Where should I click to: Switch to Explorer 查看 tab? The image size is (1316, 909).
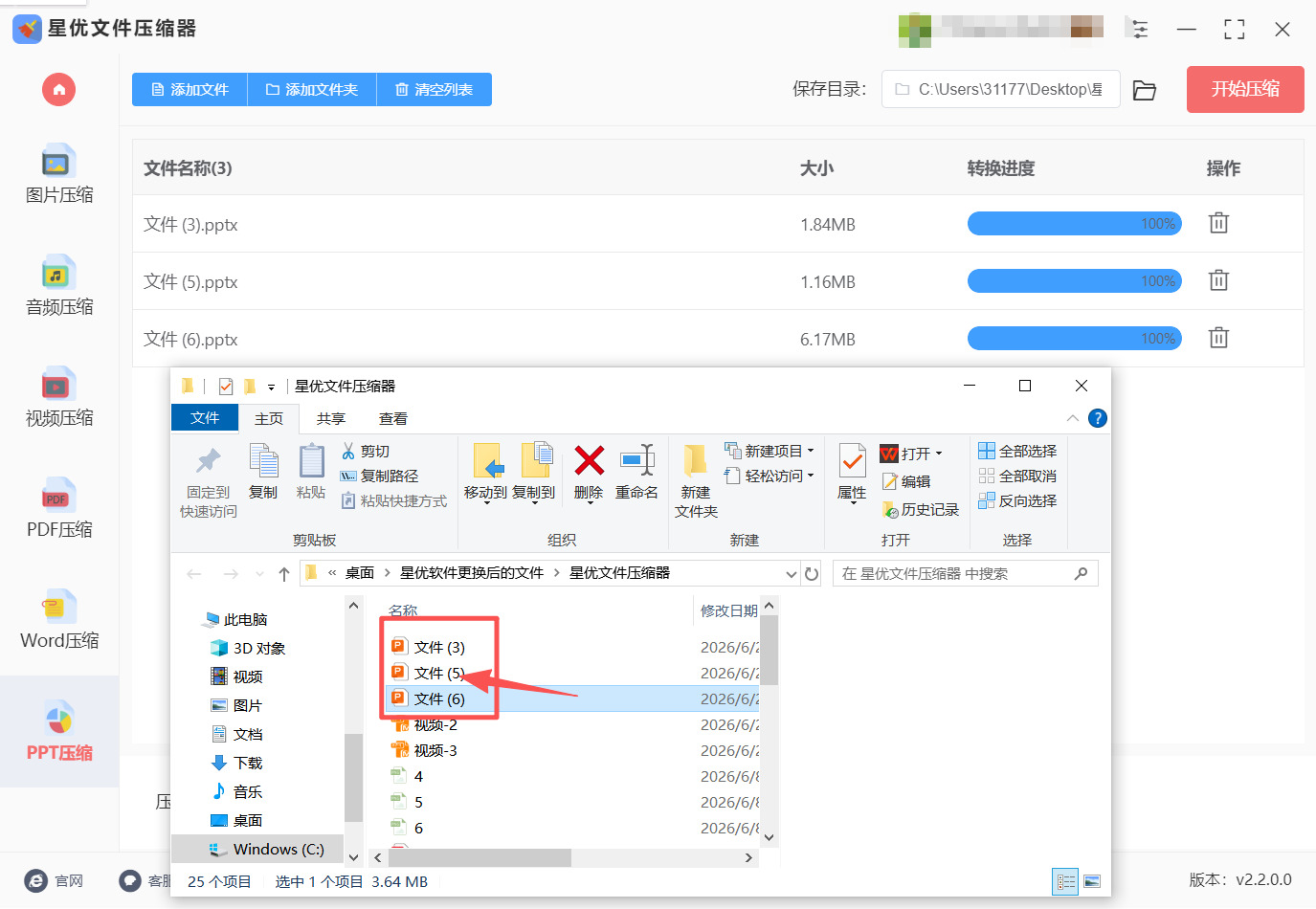tap(393, 419)
